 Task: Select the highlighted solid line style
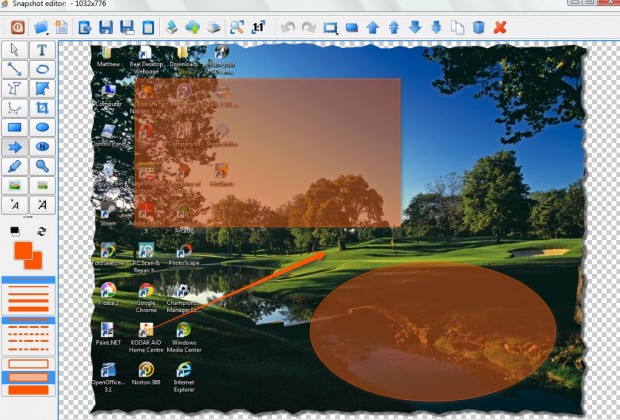point(28,320)
